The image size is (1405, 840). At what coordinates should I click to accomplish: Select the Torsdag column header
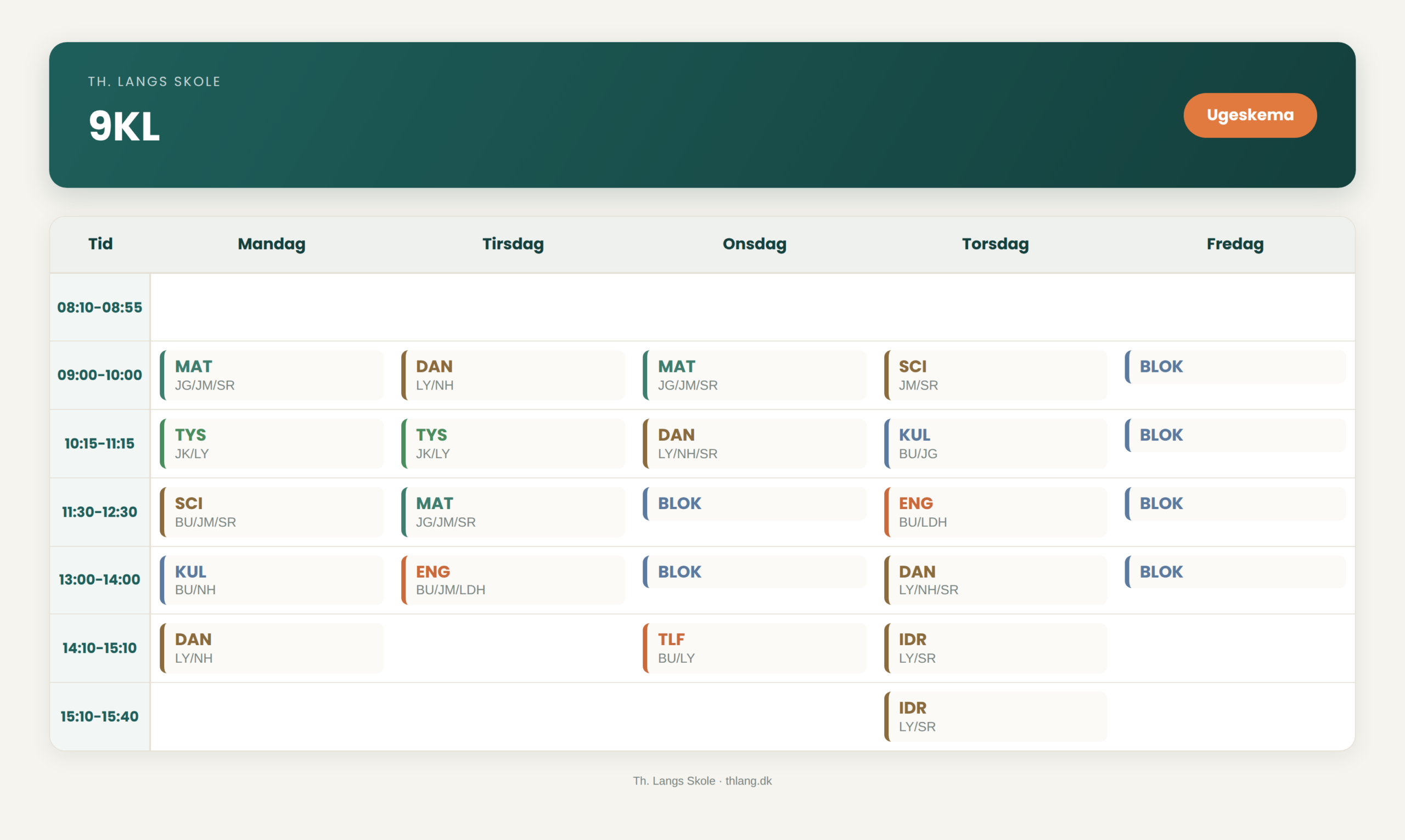pos(995,244)
